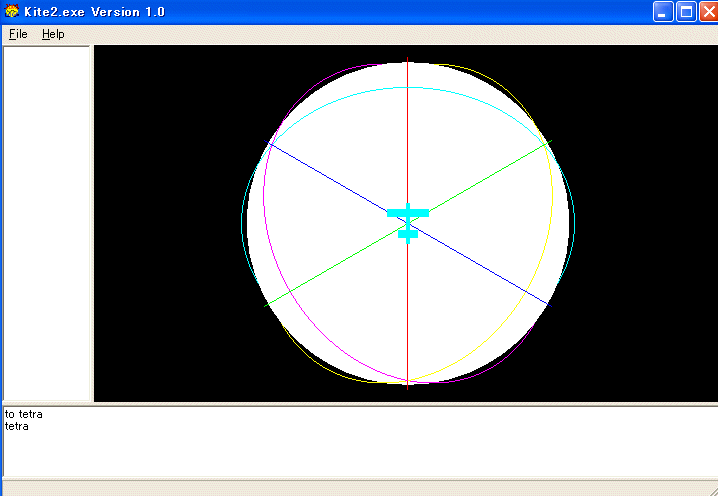Click the cyan kite plane figure

(x=408, y=223)
